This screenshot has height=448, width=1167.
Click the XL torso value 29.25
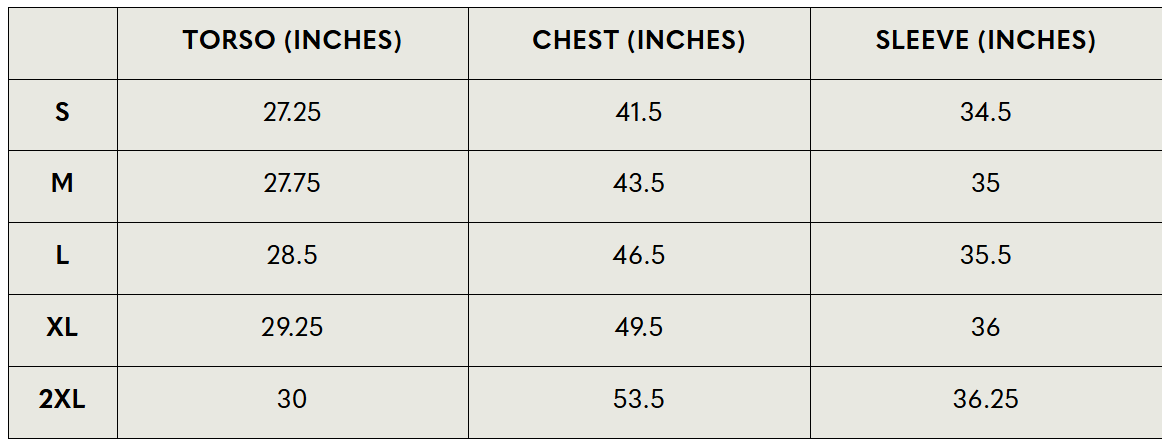[x=292, y=328]
